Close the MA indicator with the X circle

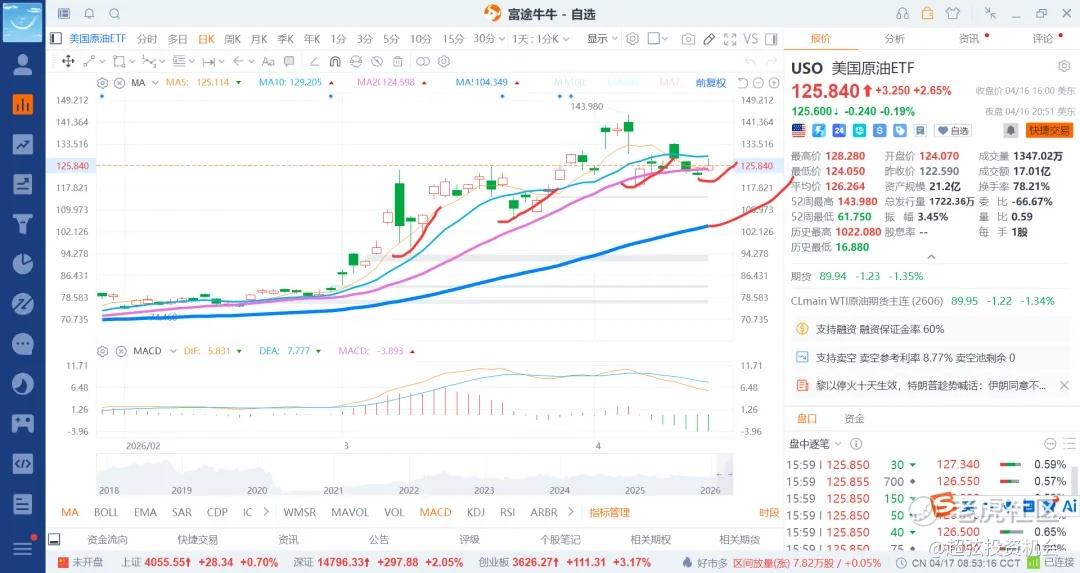[119, 83]
